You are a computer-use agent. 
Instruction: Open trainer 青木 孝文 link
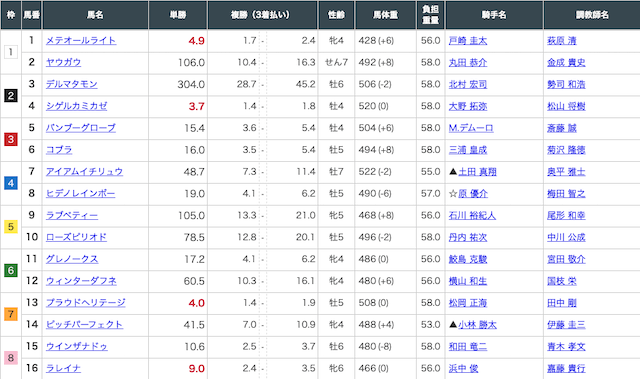pyautogui.click(x=566, y=346)
